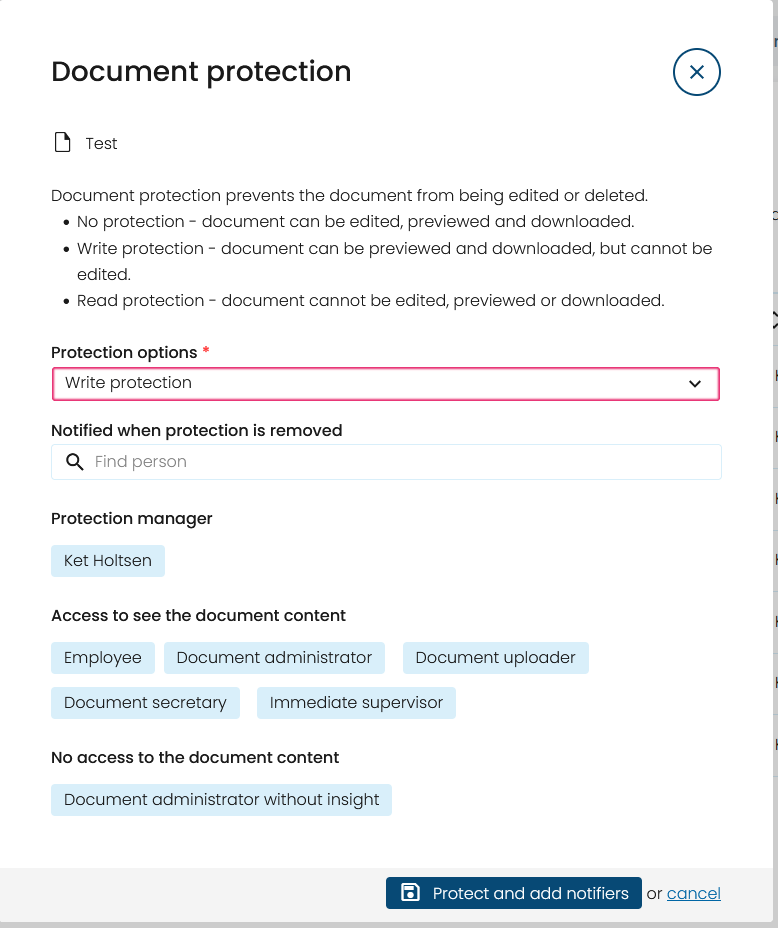Click Protect and add notifiers button
Screen dimensions: 778x928
coord(514,892)
